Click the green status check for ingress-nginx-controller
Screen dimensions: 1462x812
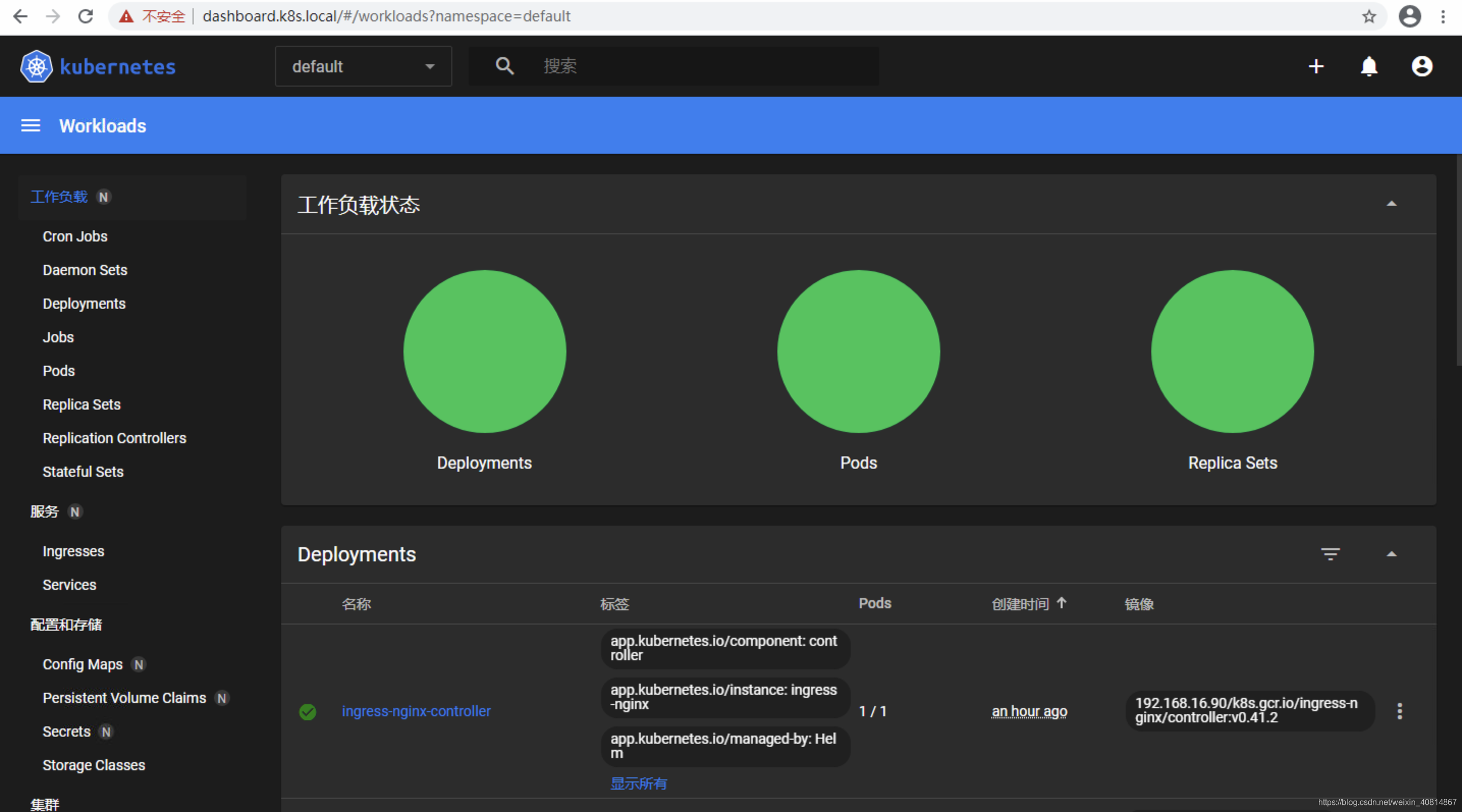tap(308, 712)
